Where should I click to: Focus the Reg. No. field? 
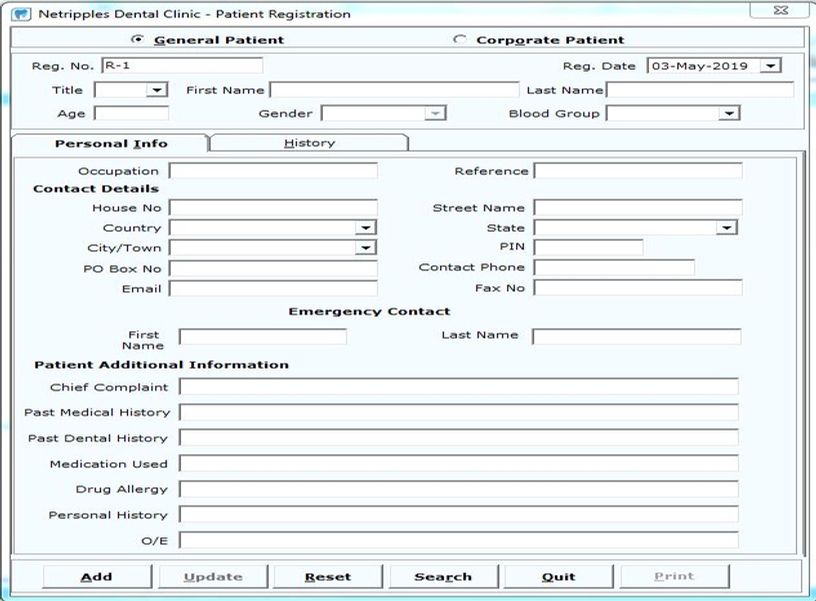(x=182, y=66)
